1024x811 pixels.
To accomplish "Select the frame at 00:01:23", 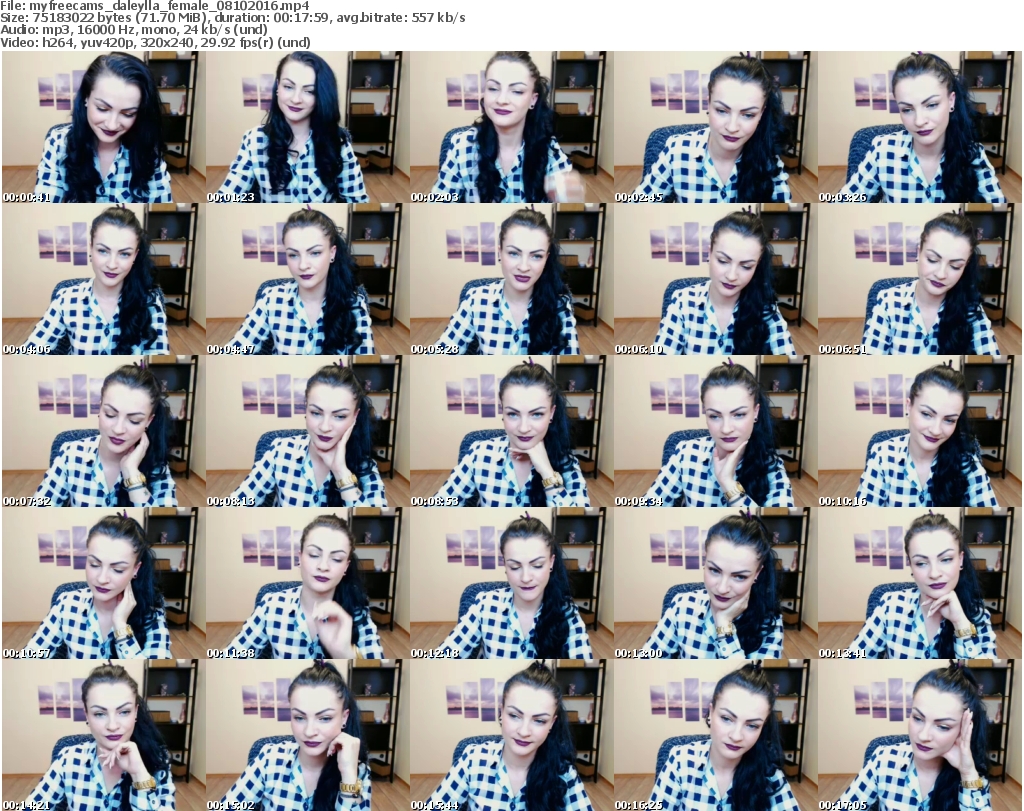I will [305, 127].
